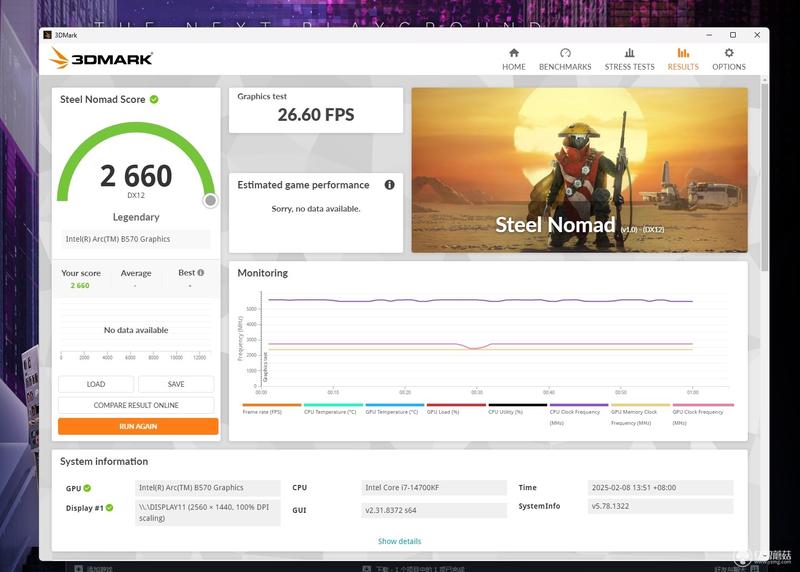Toggle GPU Memory Clock Frequency legend item

click(x=640, y=415)
